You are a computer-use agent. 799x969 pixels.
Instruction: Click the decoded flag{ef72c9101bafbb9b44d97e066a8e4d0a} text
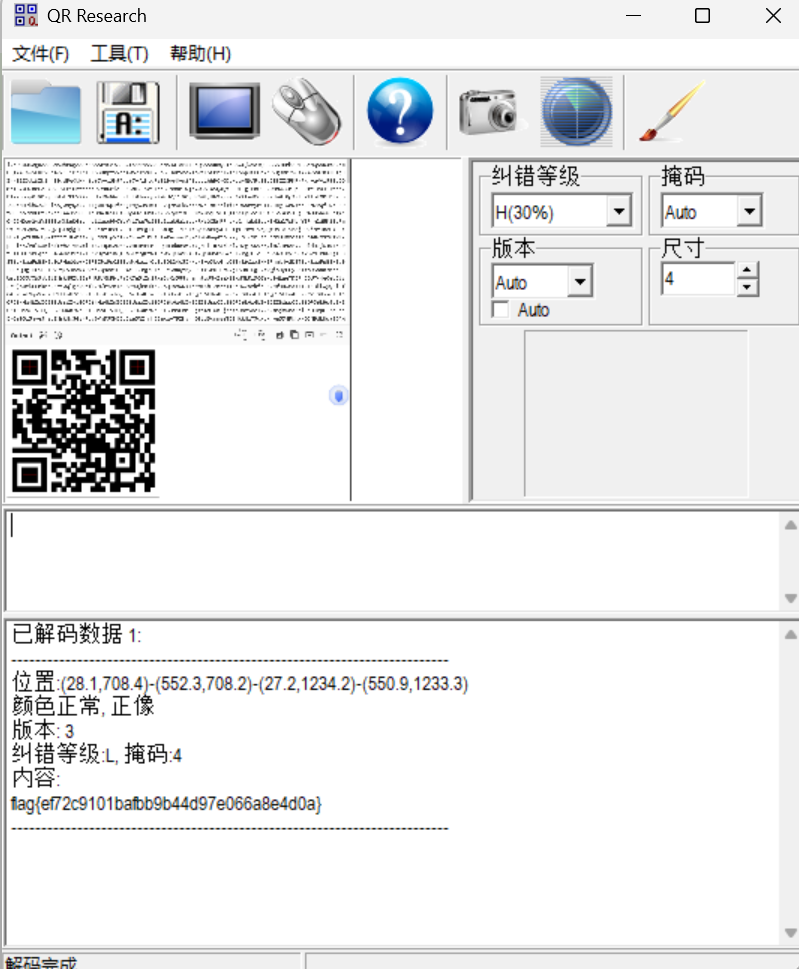coord(166,804)
